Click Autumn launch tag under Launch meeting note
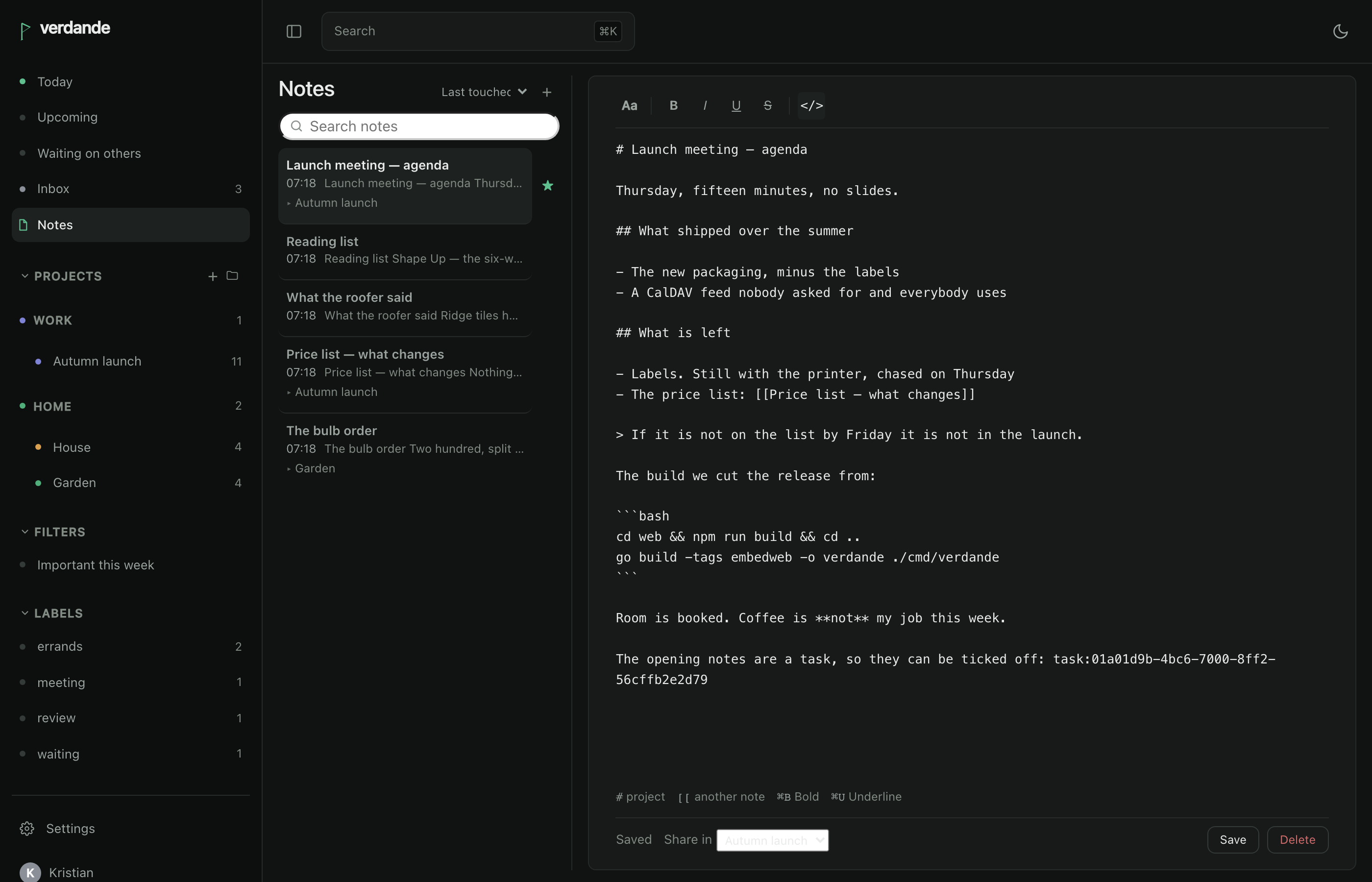This screenshot has width=1372, height=882. pos(332,203)
